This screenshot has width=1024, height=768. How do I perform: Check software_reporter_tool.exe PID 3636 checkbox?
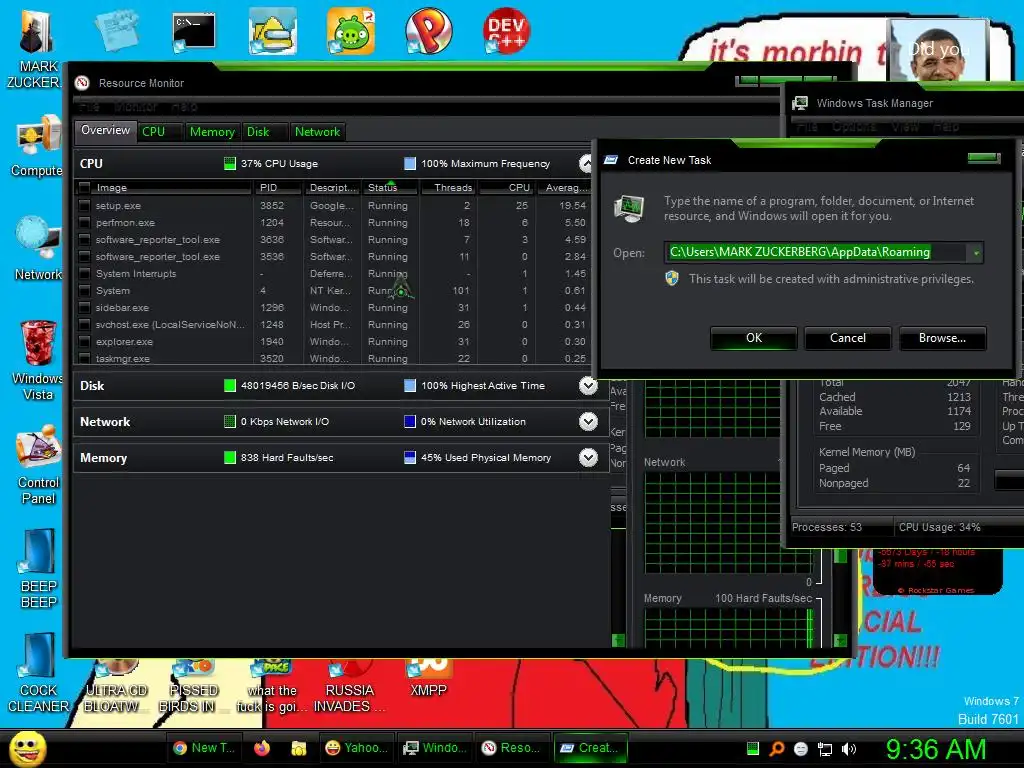(x=84, y=239)
